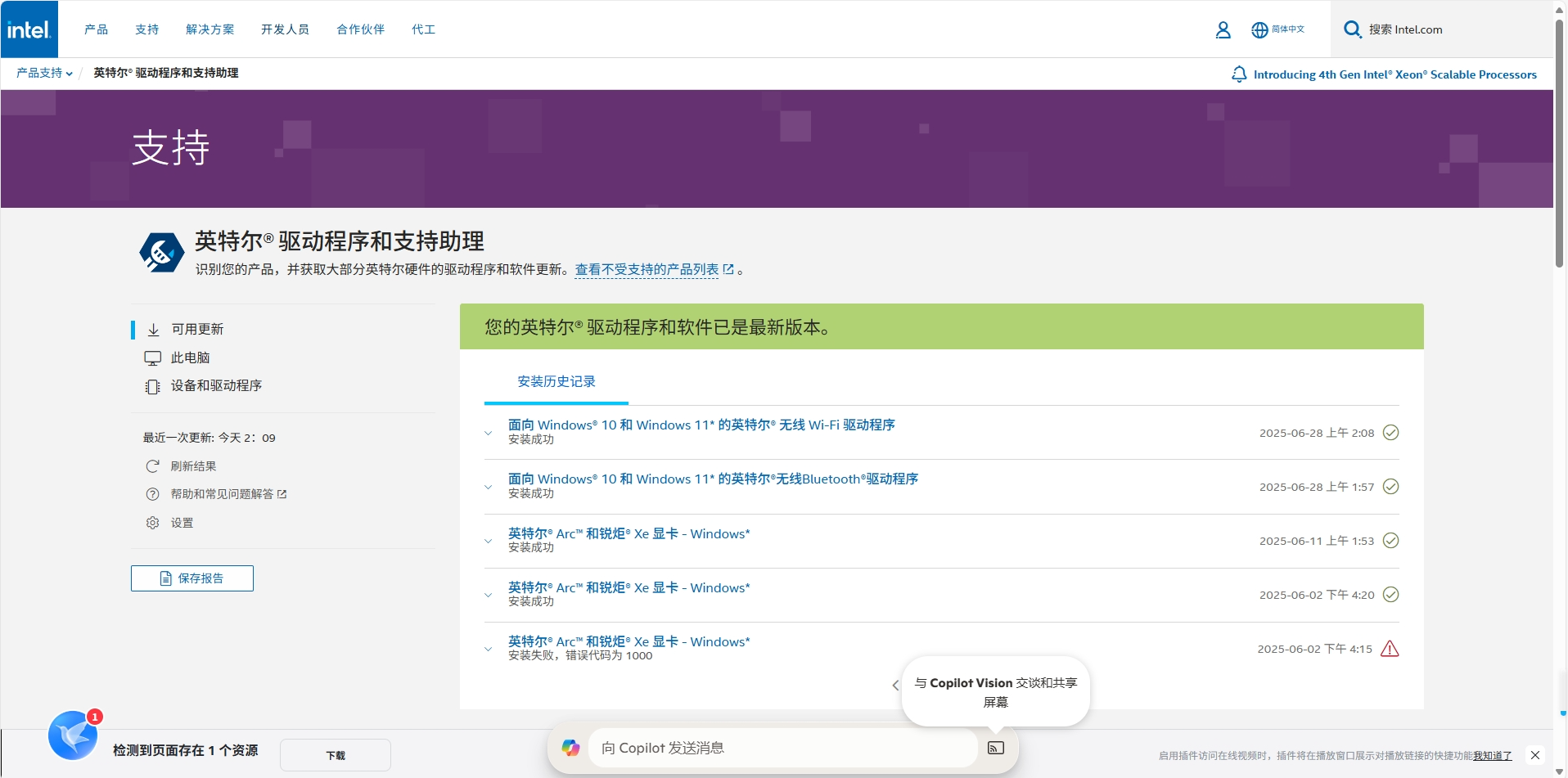The image size is (1568, 778).
Task: Open the Bluetooth 驱动程序 title link
Action: click(x=713, y=479)
